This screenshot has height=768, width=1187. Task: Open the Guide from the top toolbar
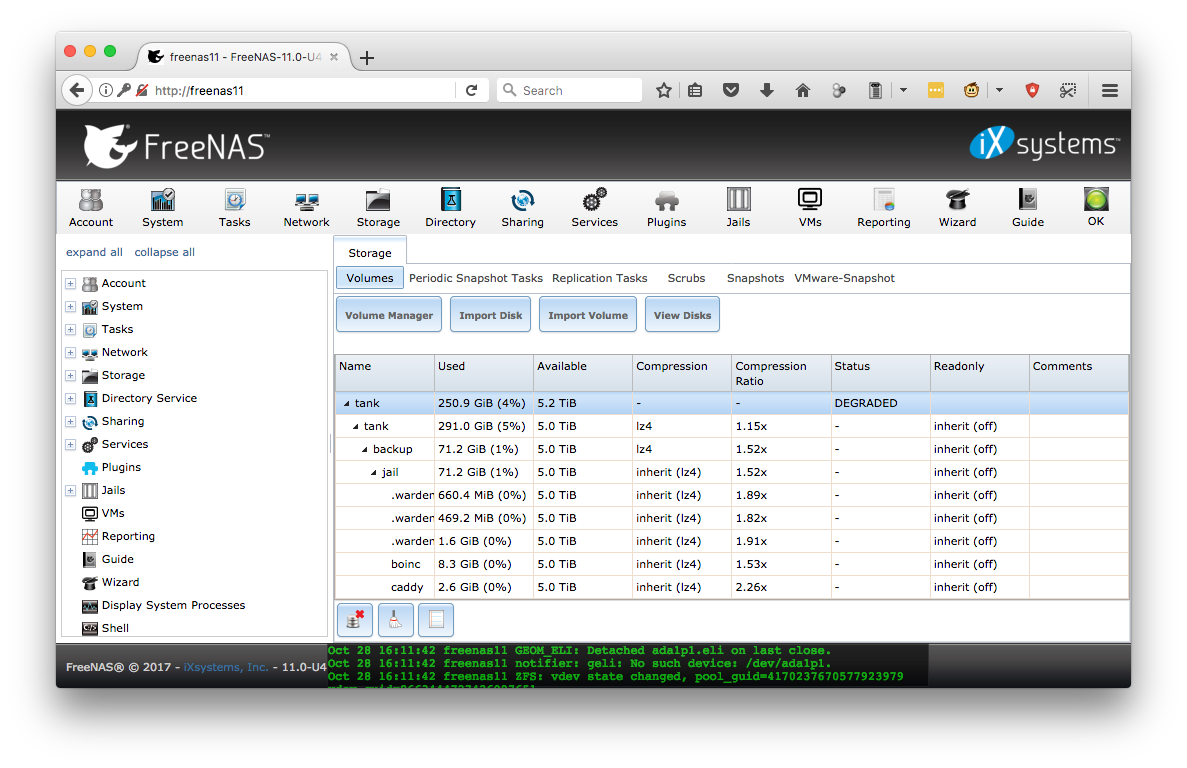[x=1028, y=207]
